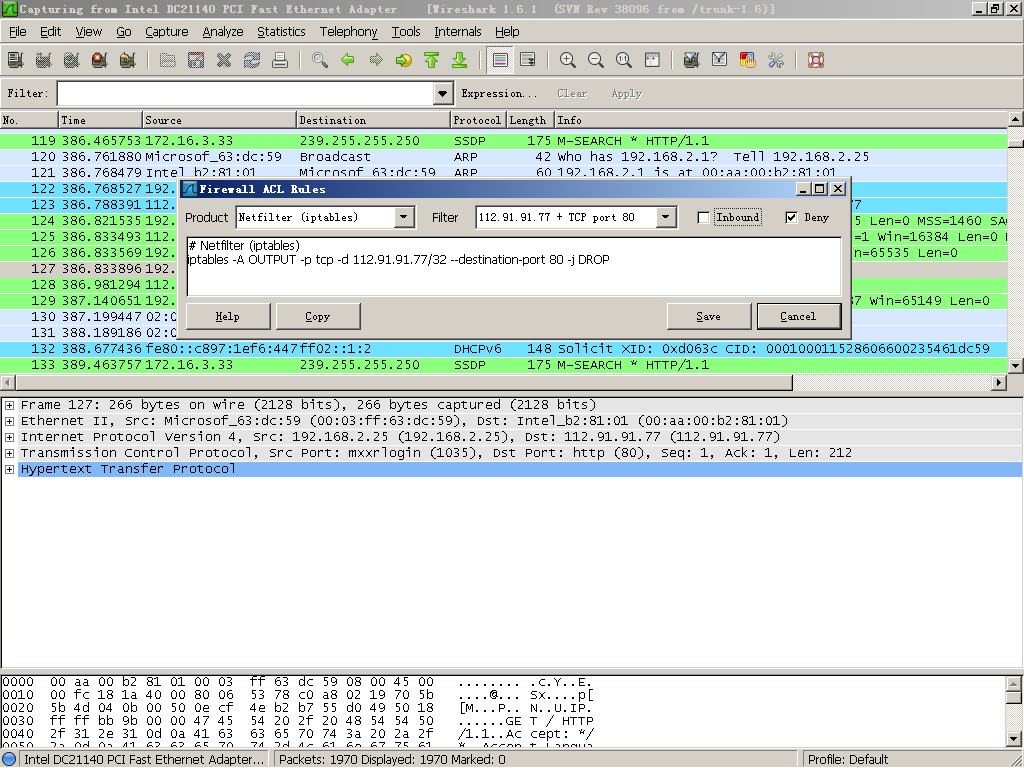This screenshot has height=768, width=1024.
Task: Toggle auto scroll during live capture
Action: coord(528,60)
